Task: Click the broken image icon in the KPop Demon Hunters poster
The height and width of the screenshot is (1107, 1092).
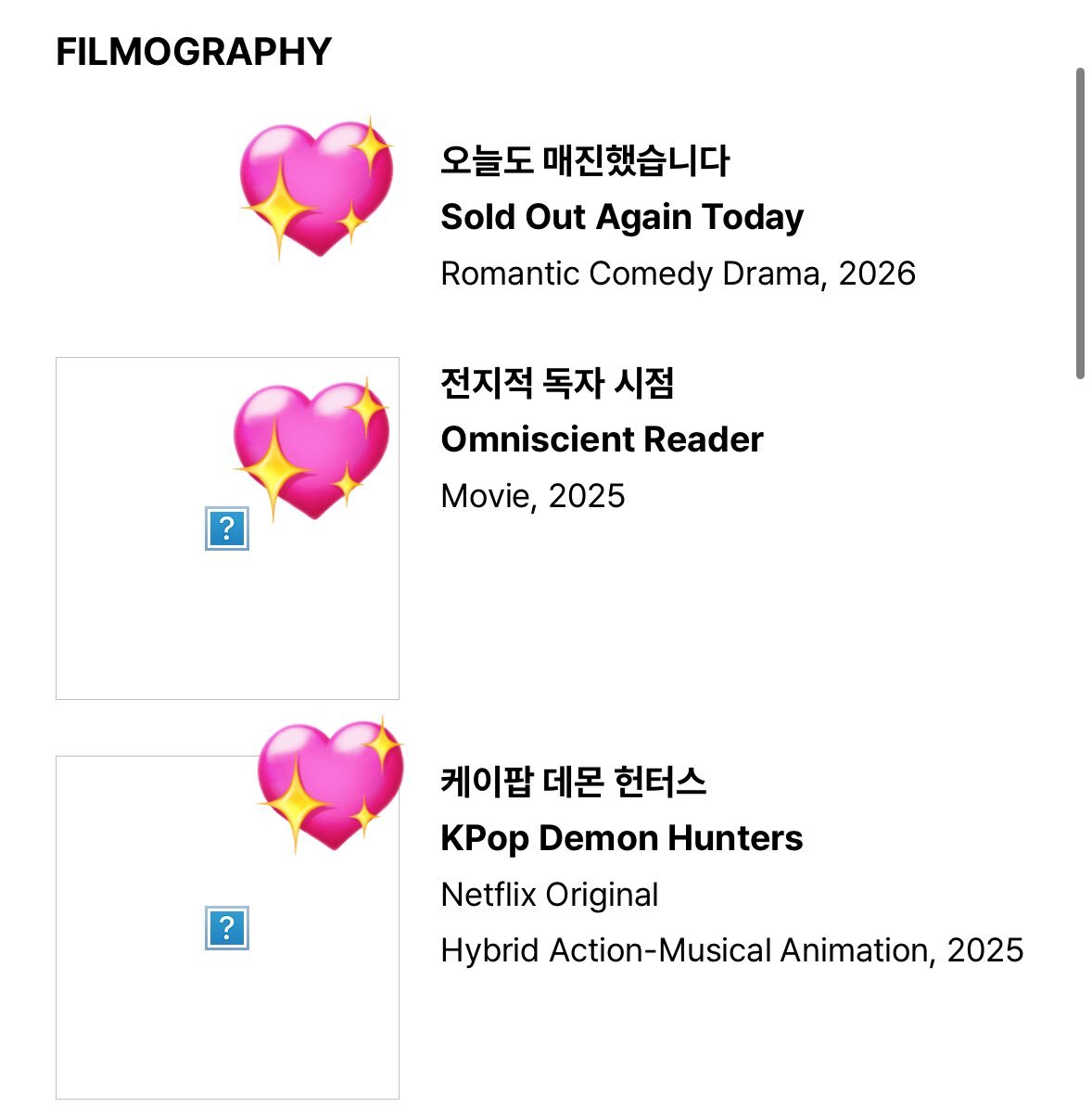Action: point(226,928)
